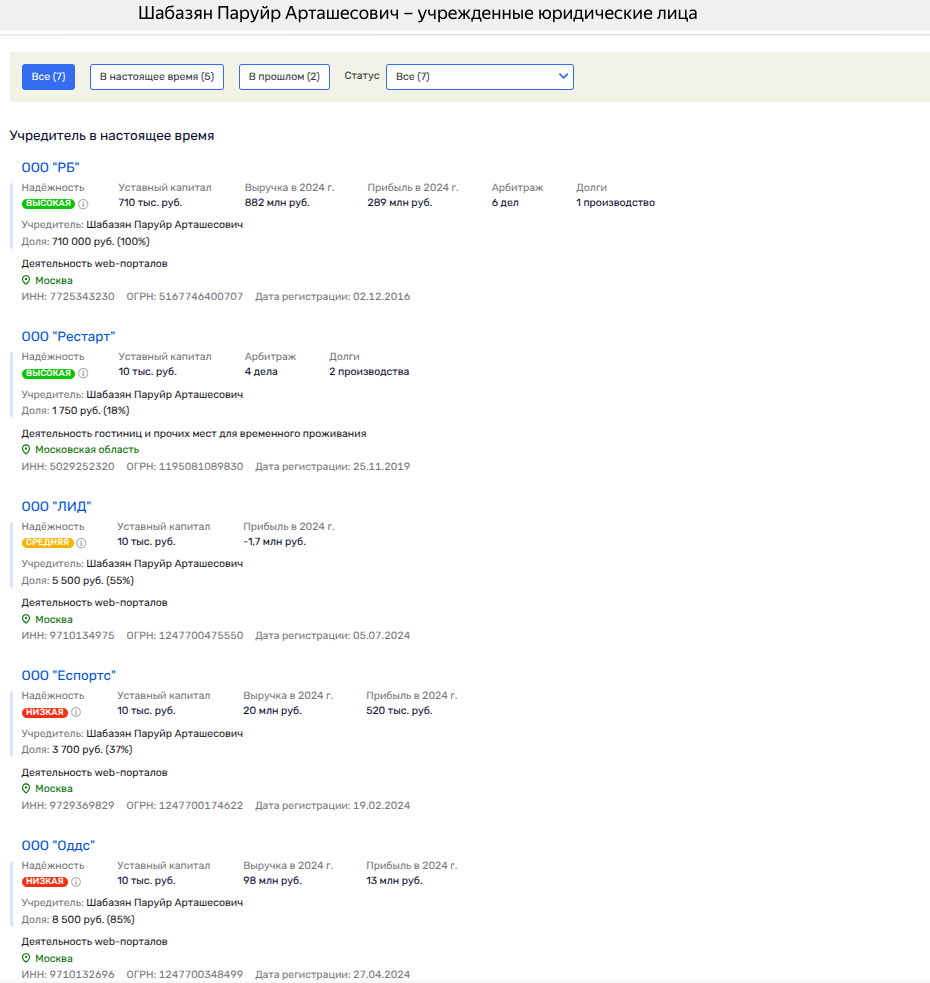Show "В прошлом (2)" founded companies
The image size is (930, 983).
point(284,77)
